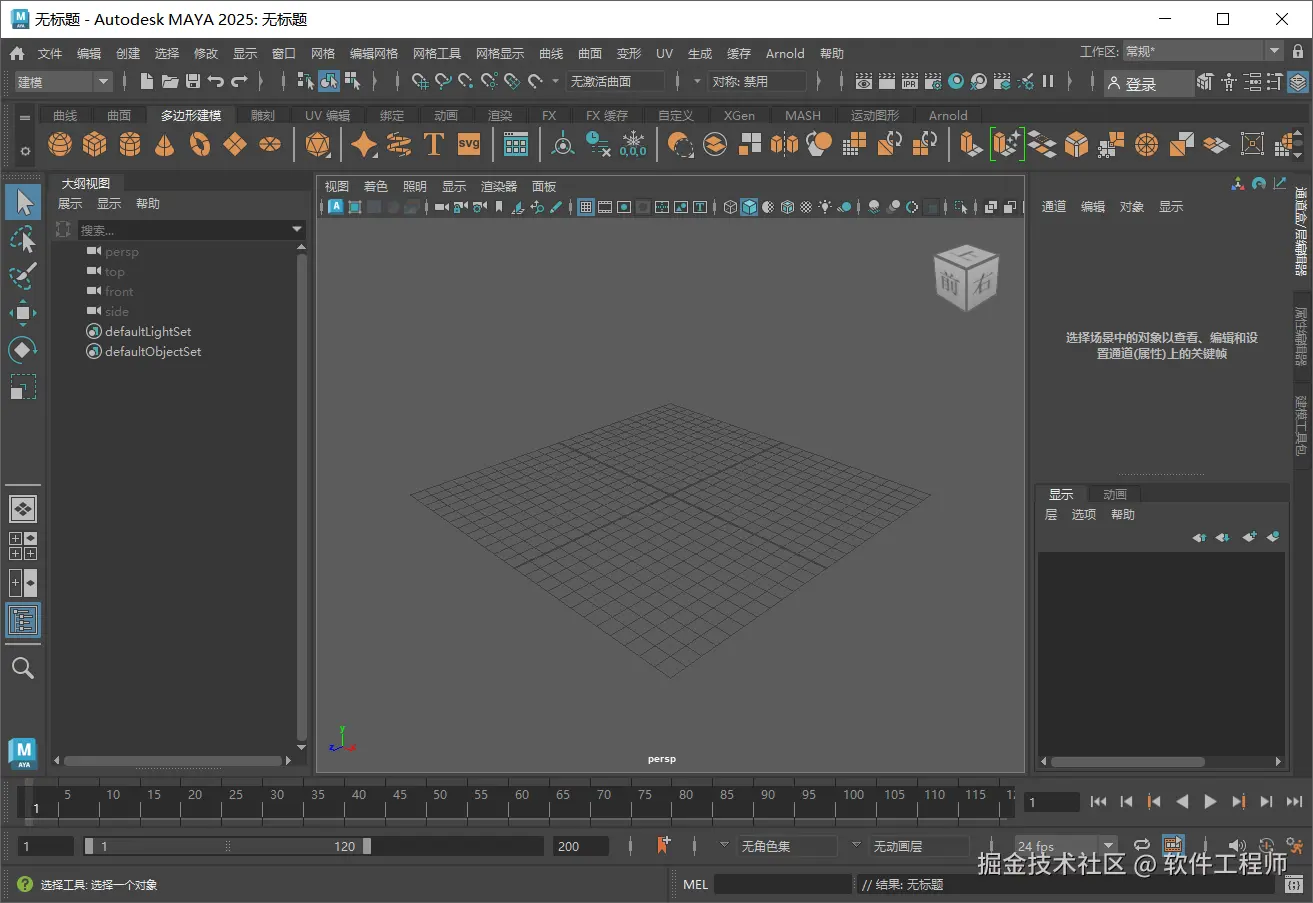Activate the Lasso select tool
Screen dimensions: 1313x903
point(22,238)
